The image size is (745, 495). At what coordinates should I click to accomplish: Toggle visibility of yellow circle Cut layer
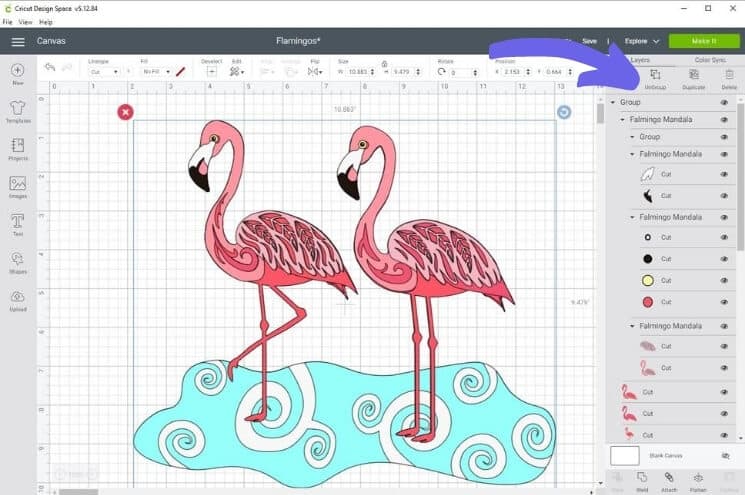coord(724,280)
